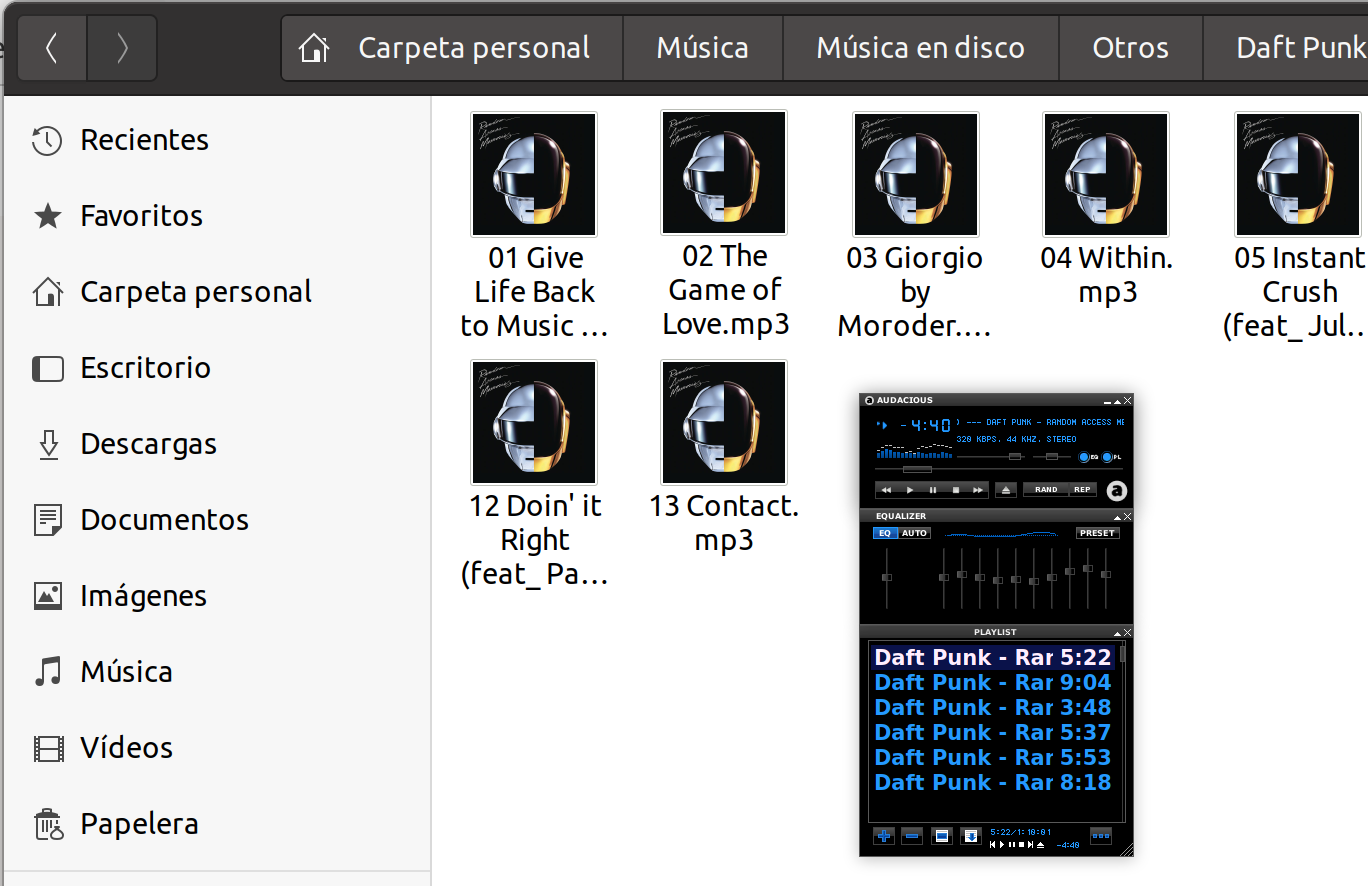Screen dimensions: 1368x886
Task: Roll up the Equalizer window with shade arrow
Action: [1117, 517]
